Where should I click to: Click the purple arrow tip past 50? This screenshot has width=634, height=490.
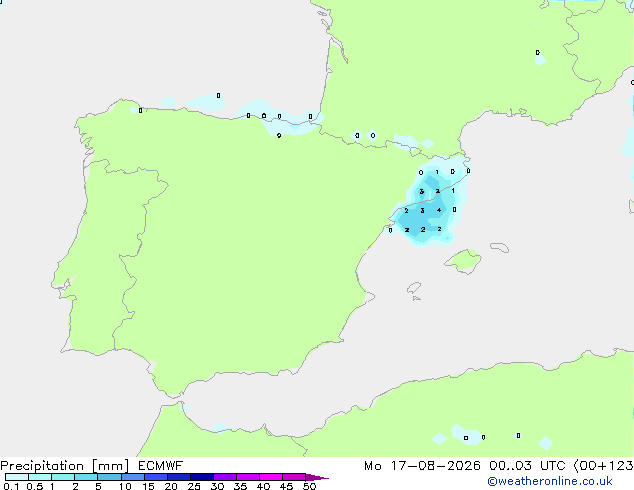318,477
